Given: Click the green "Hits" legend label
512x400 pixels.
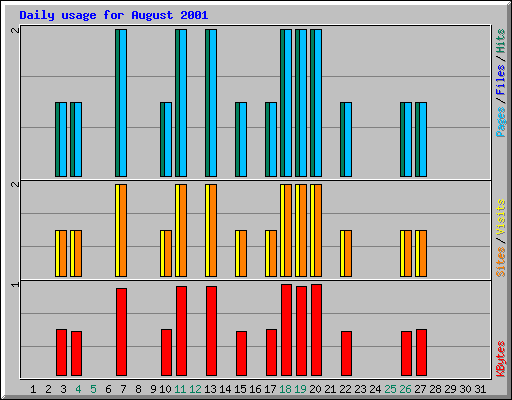Looking at the screenshot, I should (x=501, y=41).
